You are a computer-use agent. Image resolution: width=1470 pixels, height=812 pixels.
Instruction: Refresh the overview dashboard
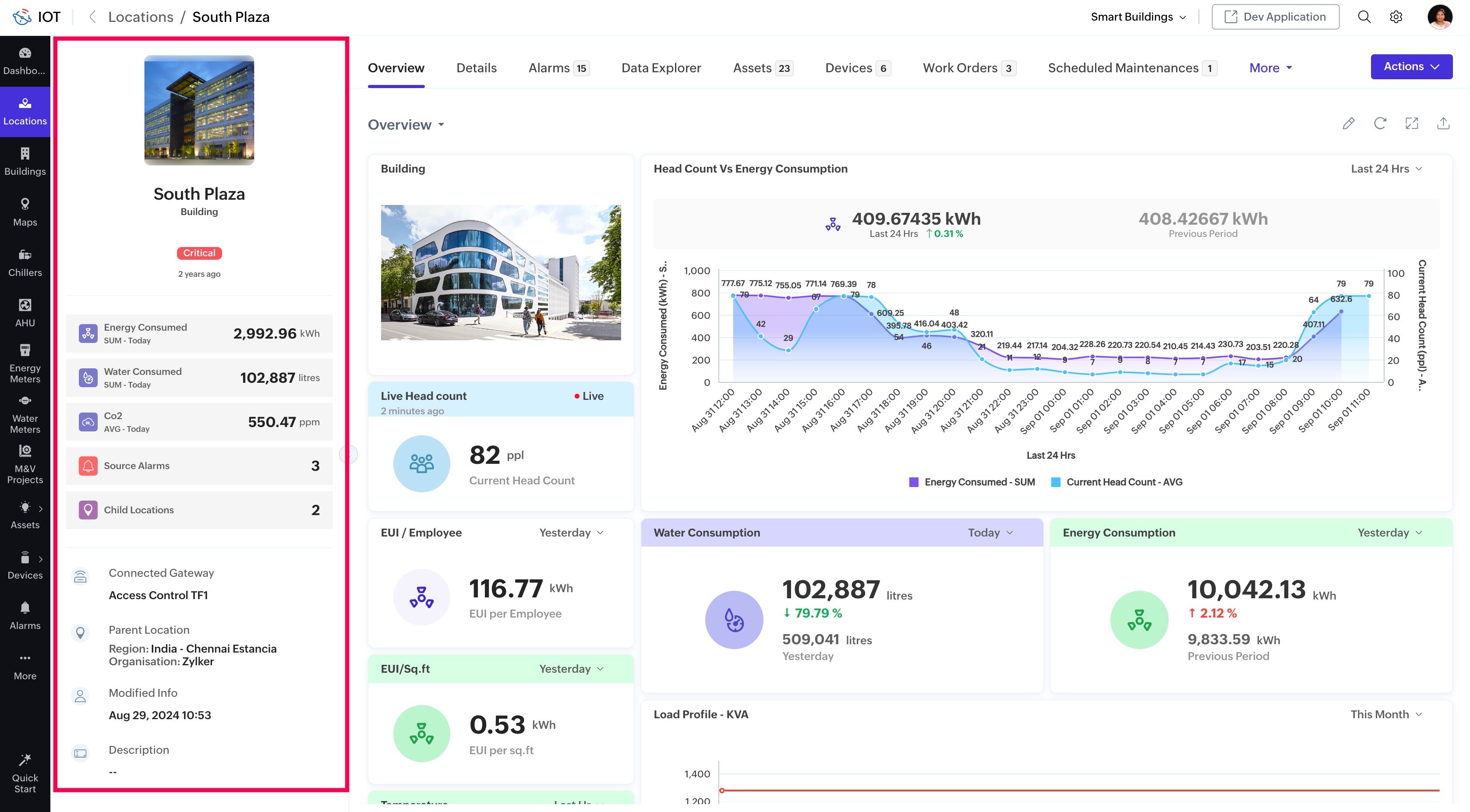coord(1380,124)
